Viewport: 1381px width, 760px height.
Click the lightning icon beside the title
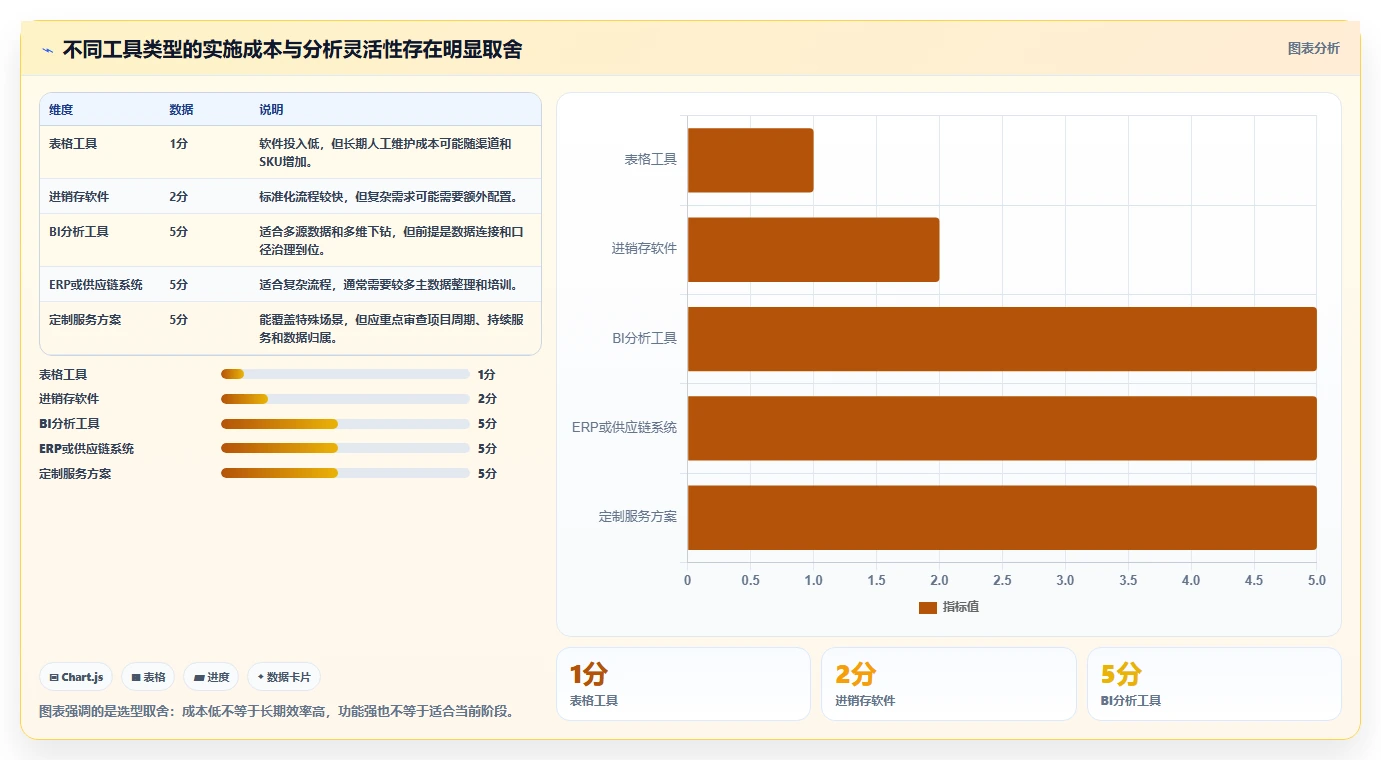(x=47, y=50)
